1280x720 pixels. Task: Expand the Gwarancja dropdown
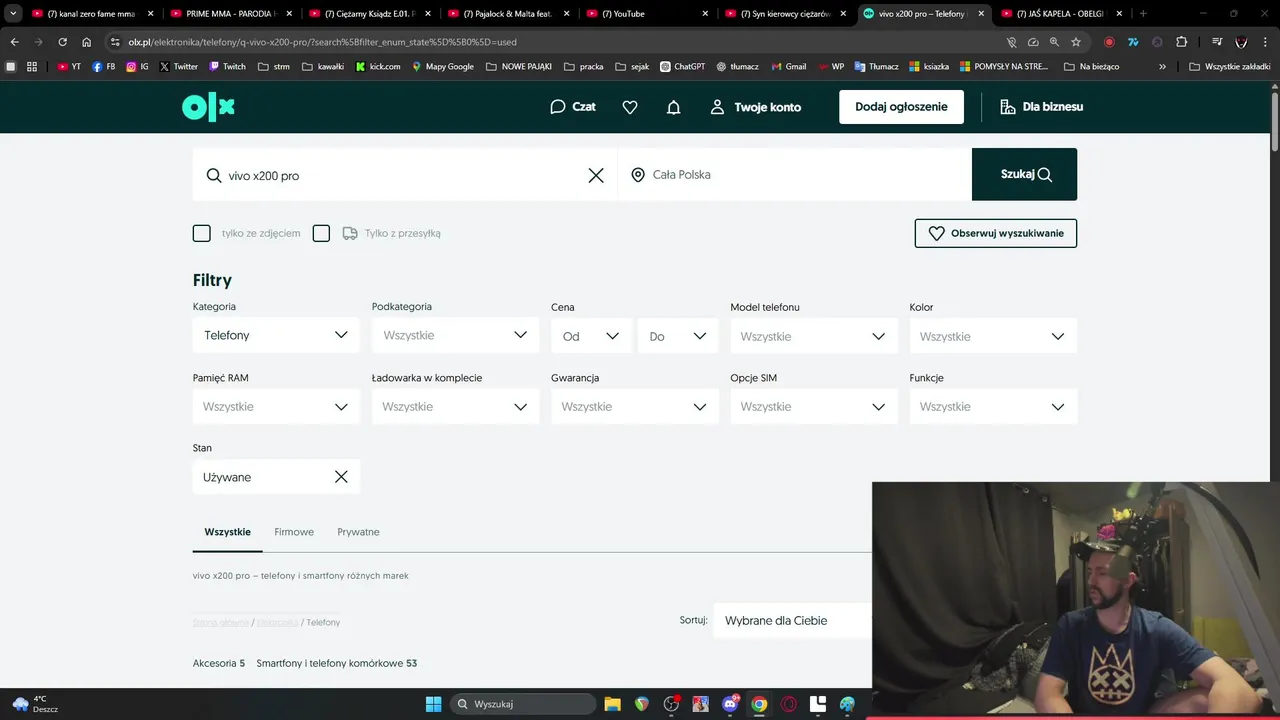[x=635, y=407]
